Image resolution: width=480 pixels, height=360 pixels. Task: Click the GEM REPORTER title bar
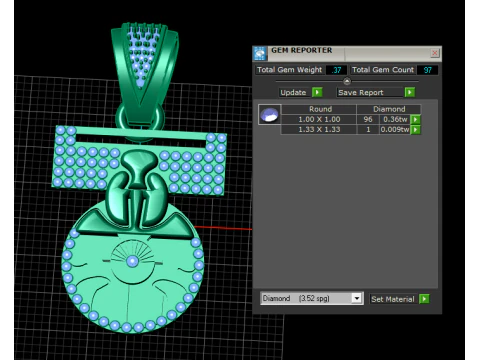pos(347,53)
